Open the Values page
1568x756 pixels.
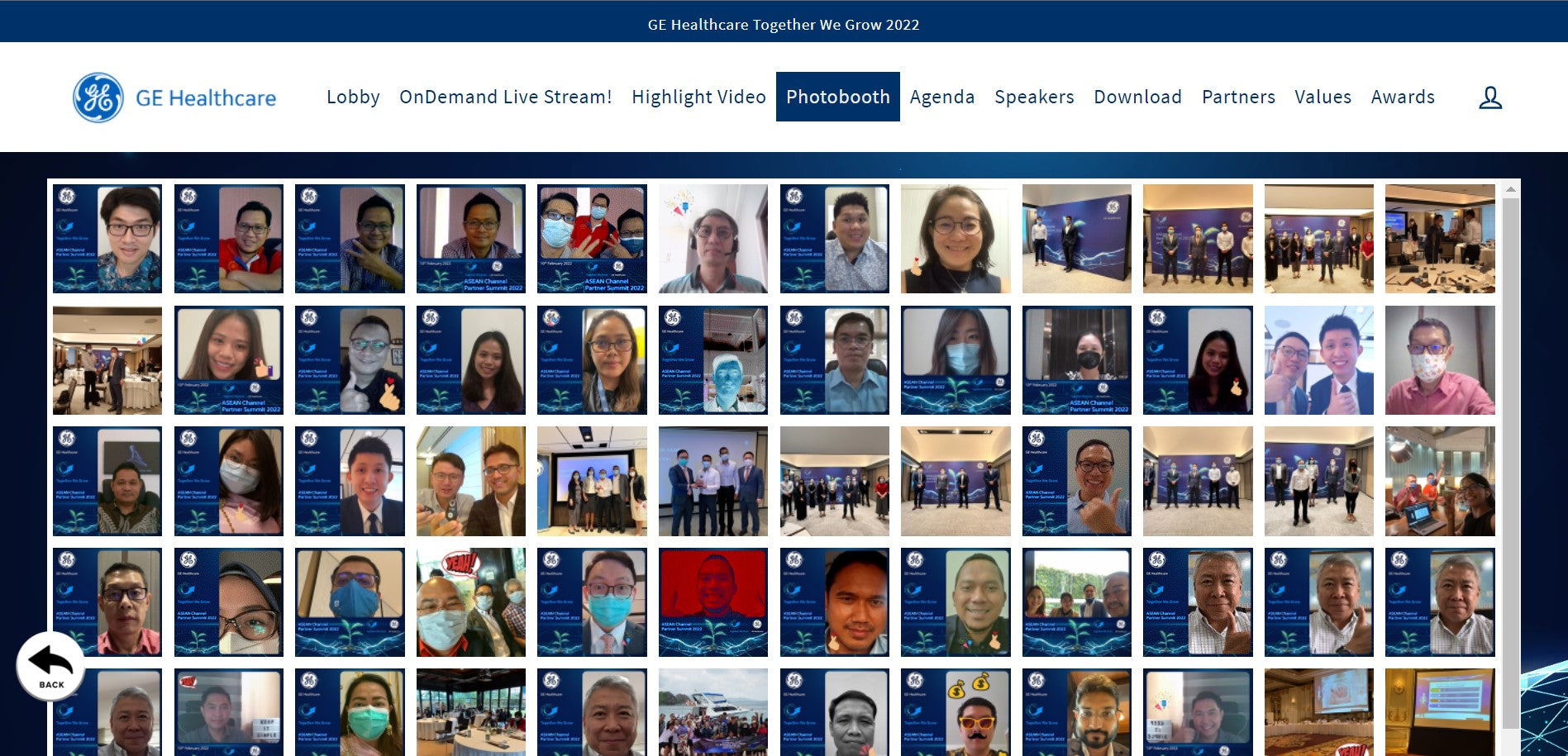[x=1323, y=97]
